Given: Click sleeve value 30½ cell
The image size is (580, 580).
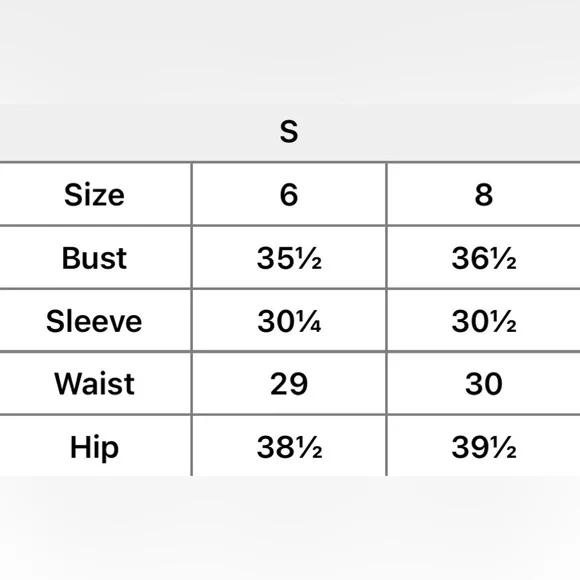Looking at the screenshot, I should coord(484,320).
